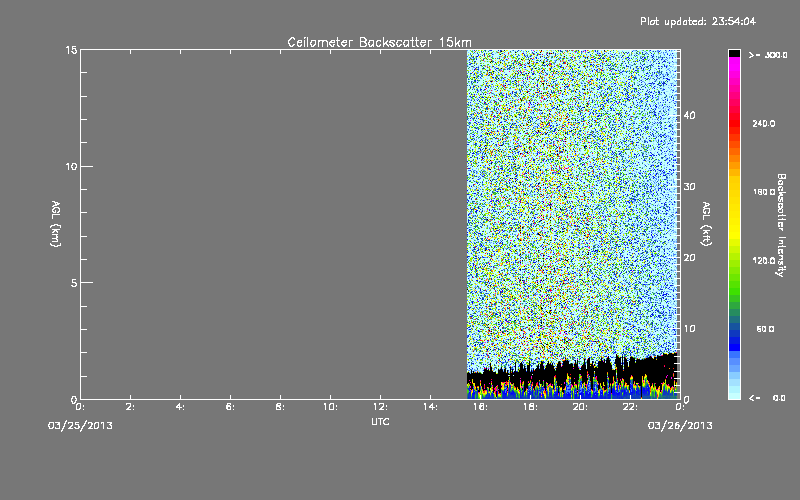
Task: Click the 15 km tick label
Action: [x=71, y=50]
